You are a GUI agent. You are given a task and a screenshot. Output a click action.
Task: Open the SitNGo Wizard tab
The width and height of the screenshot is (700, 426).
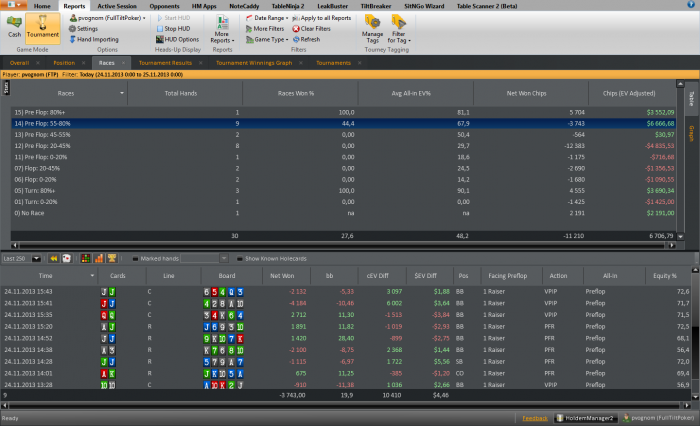point(424,6)
